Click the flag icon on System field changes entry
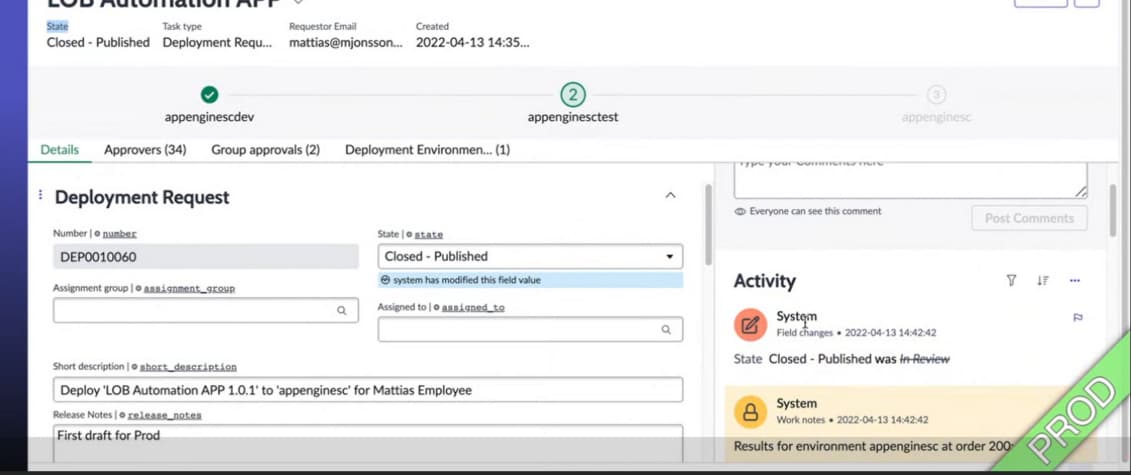1131x475 pixels. point(1078,317)
